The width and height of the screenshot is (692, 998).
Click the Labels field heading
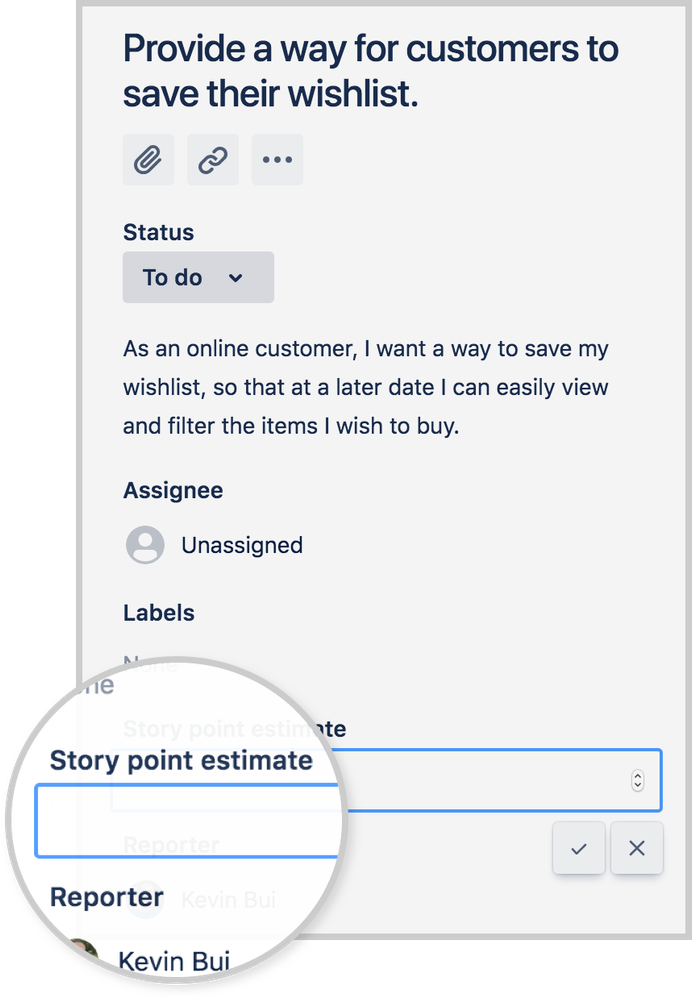158,613
